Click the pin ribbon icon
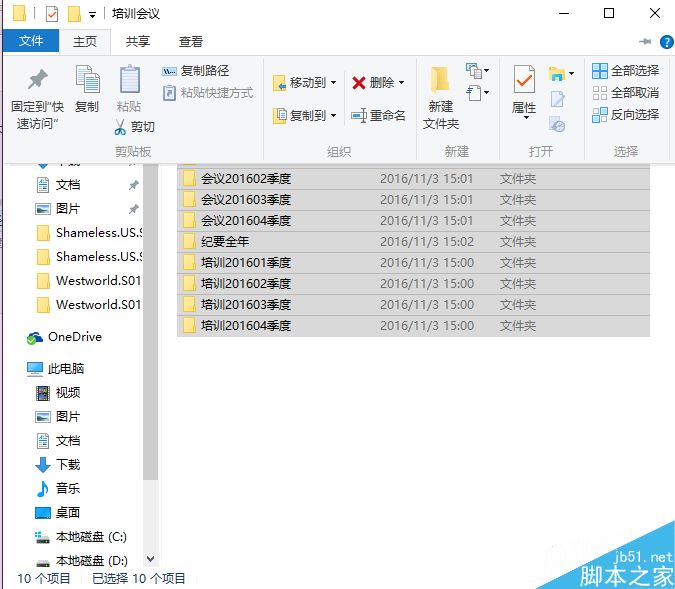Screen dimensions: 675x589 (x=645, y=41)
